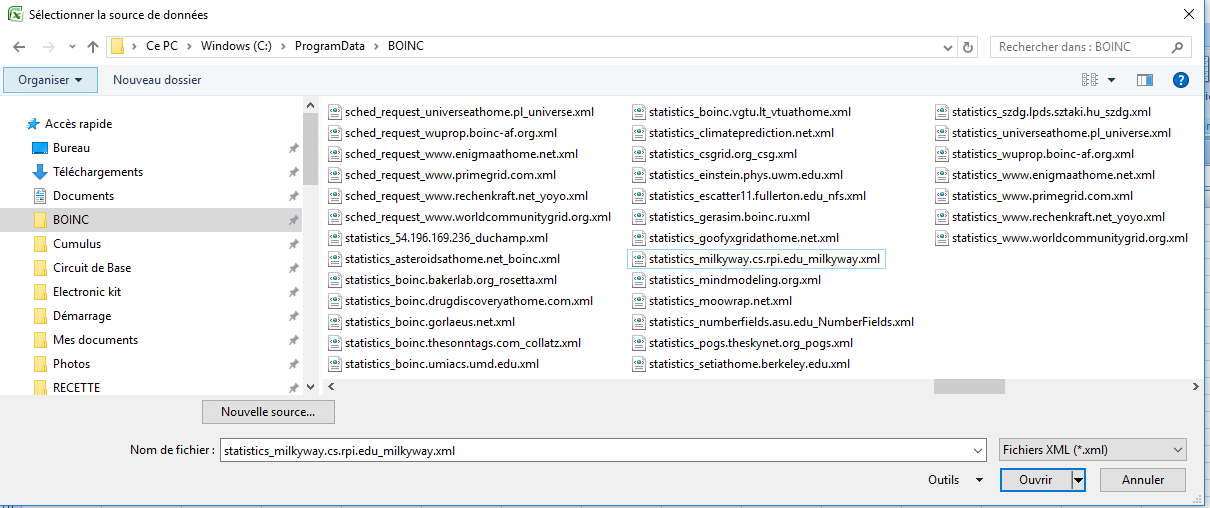Image resolution: width=1210 pixels, height=508 pixels.
Task: Click Nouvelle source button
Action: click(268, 412)
